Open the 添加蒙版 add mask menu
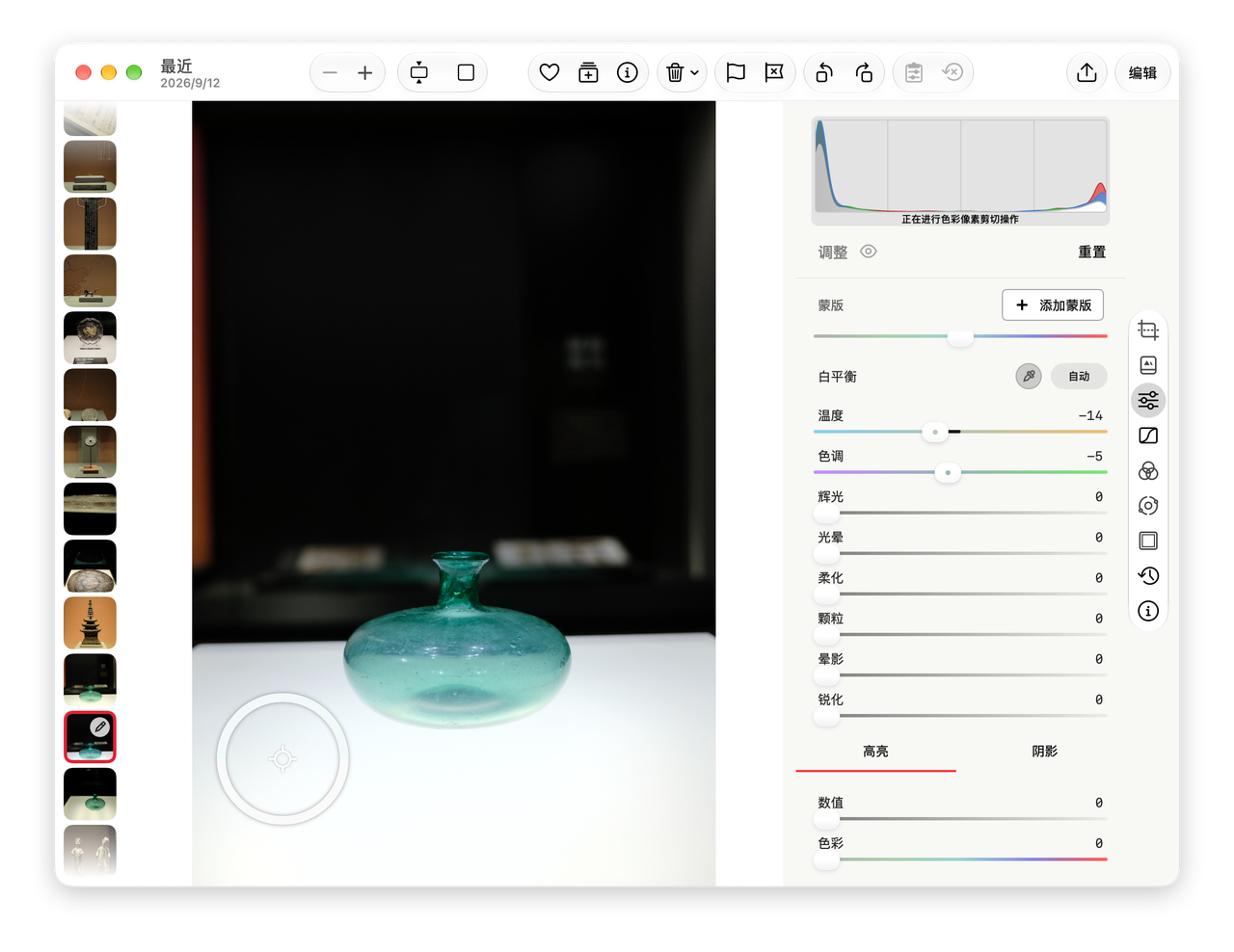The image size is (1234, 952). pyautogui.click(x=1053, y=305)
